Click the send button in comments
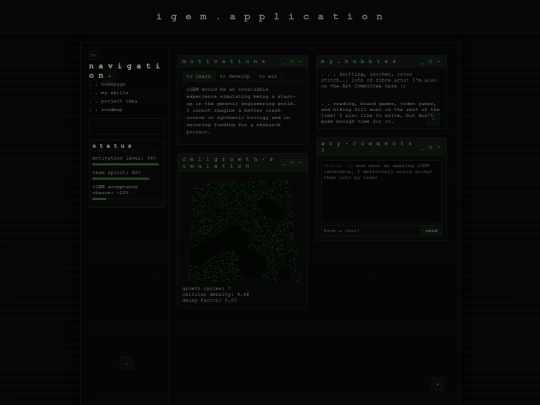This screenshot has height=405, width=540. 431,231
